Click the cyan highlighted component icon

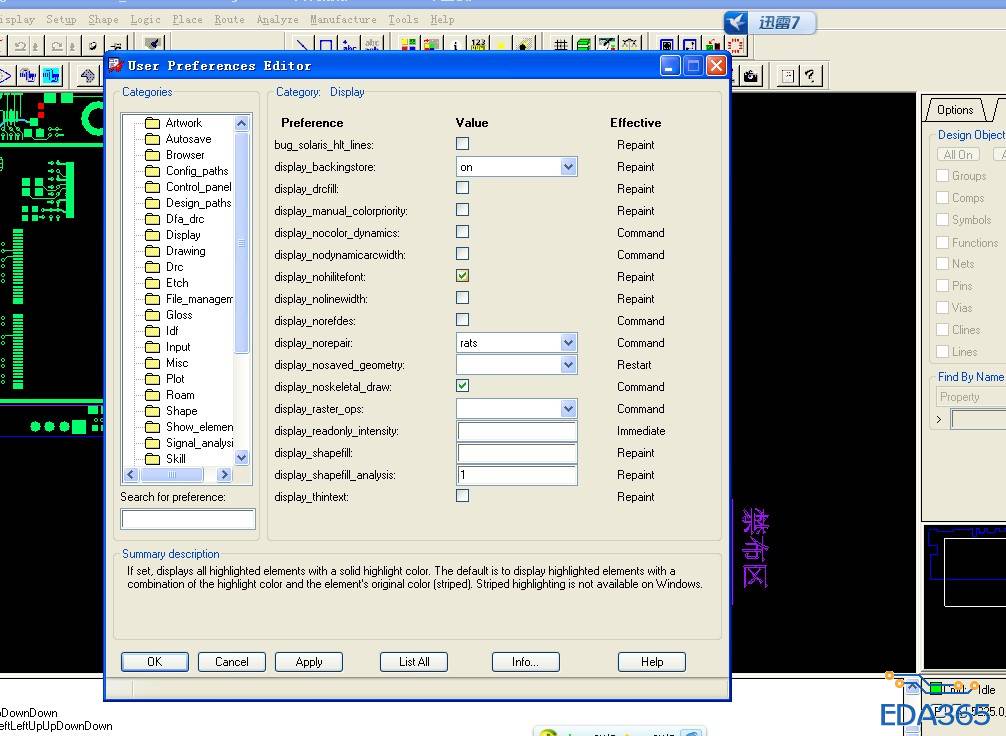coord(51,76)
